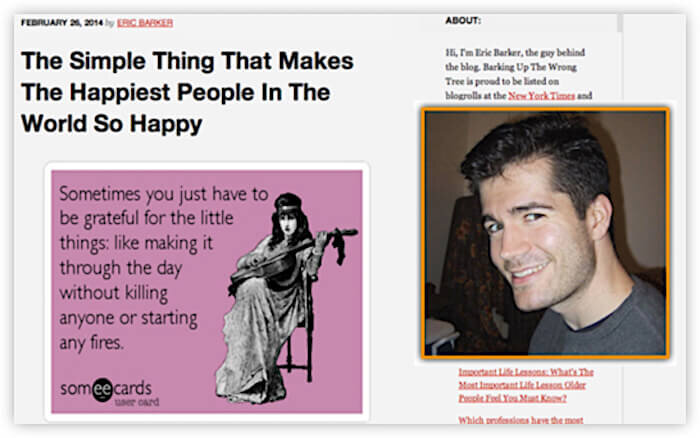Click the February 26, 2014 post date

pyautogui.click(x=62, y=22)
